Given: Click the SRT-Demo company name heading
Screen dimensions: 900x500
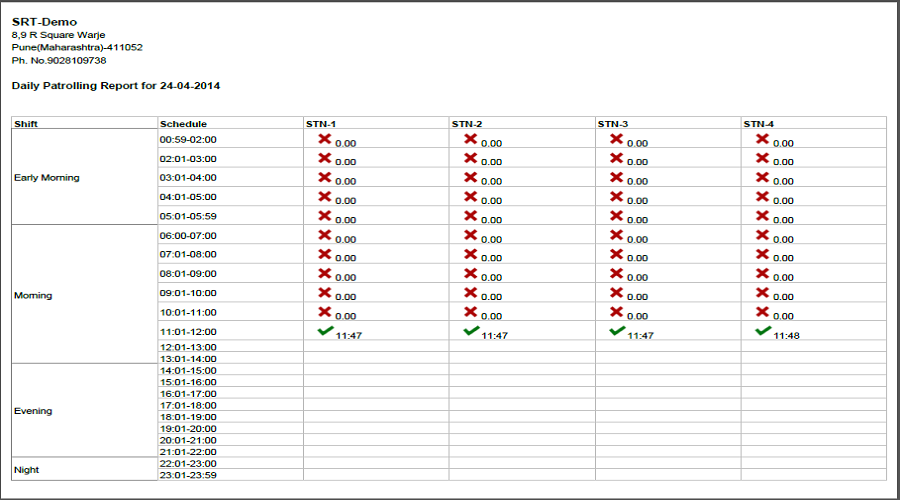Looking at the screenshot, I should (x=44, y=21).
